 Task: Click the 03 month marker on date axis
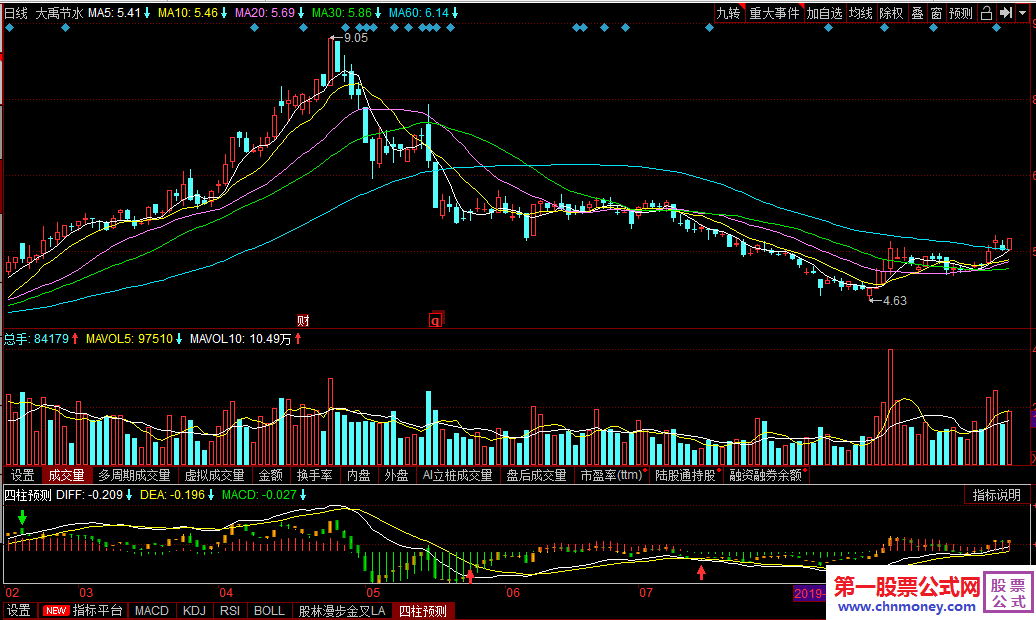(86, 592)
